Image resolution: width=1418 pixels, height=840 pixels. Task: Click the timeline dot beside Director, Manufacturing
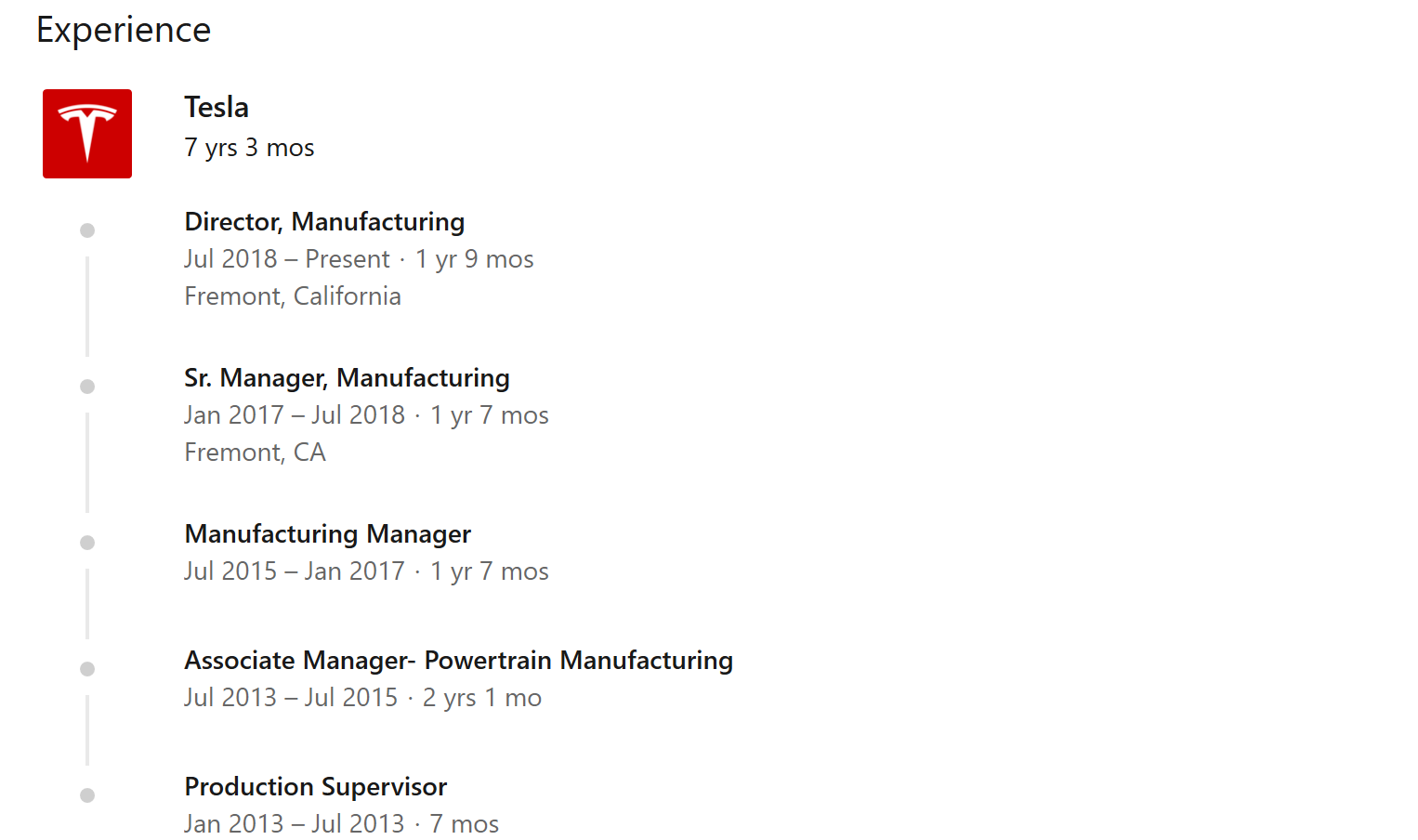(87, 230)
